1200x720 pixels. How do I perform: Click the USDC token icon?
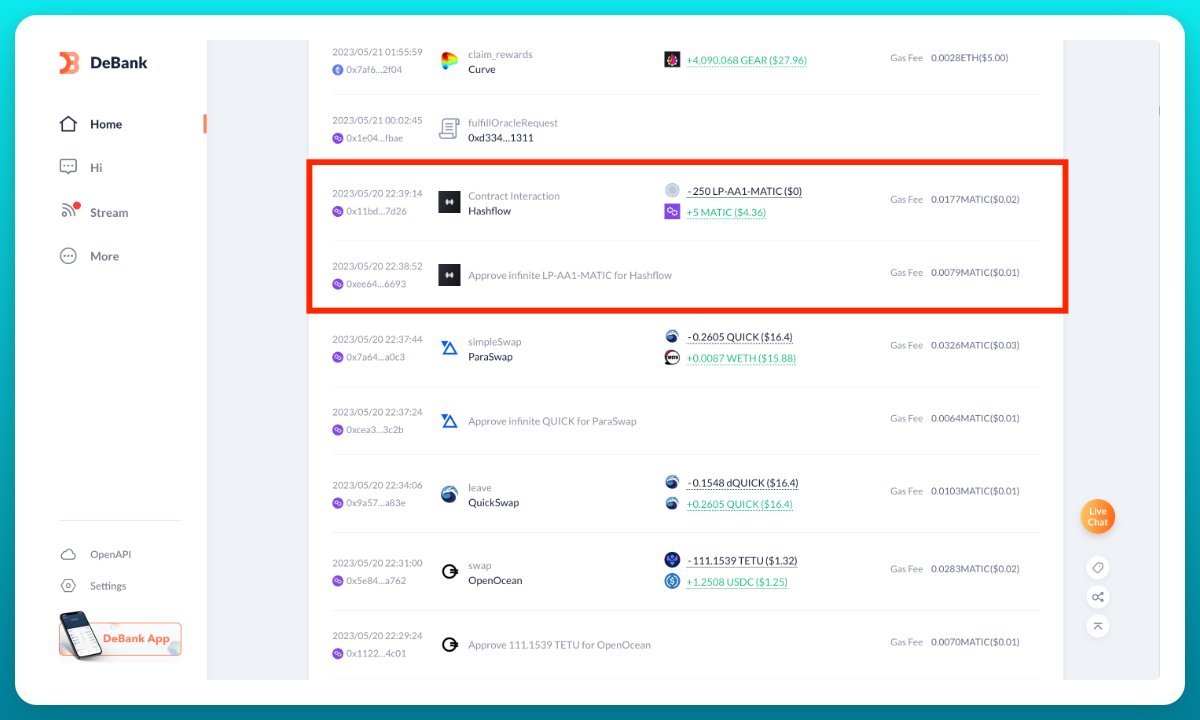[x=672, y=581]
